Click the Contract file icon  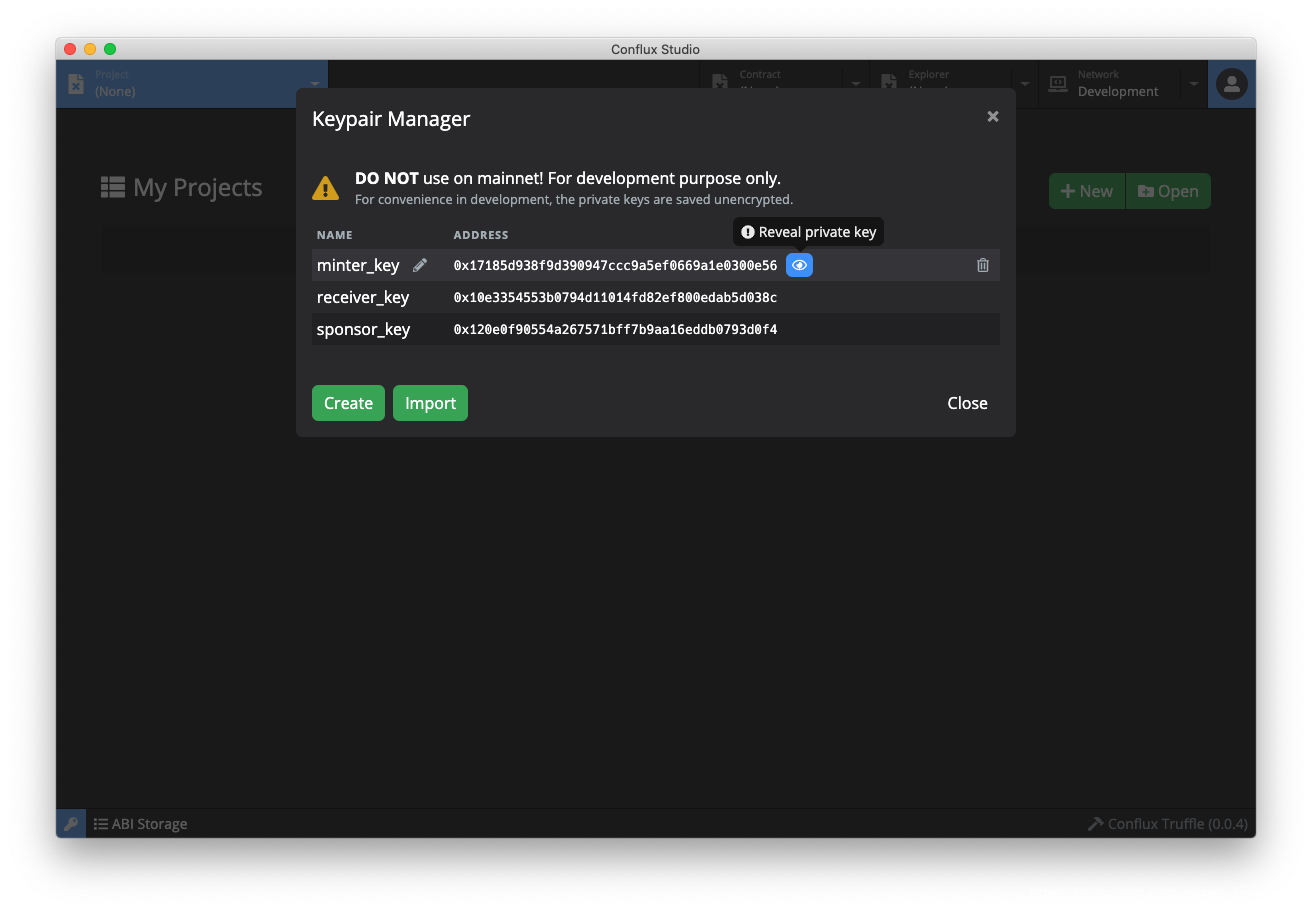click(x=719, y=82)
